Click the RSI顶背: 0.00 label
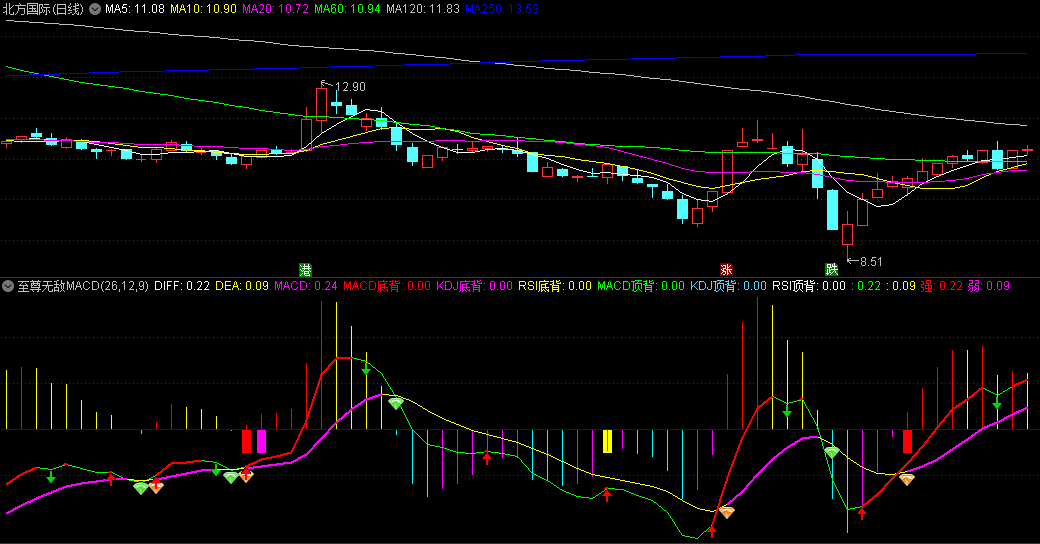This screenshot has height=544, width=1040. (809, 286)
